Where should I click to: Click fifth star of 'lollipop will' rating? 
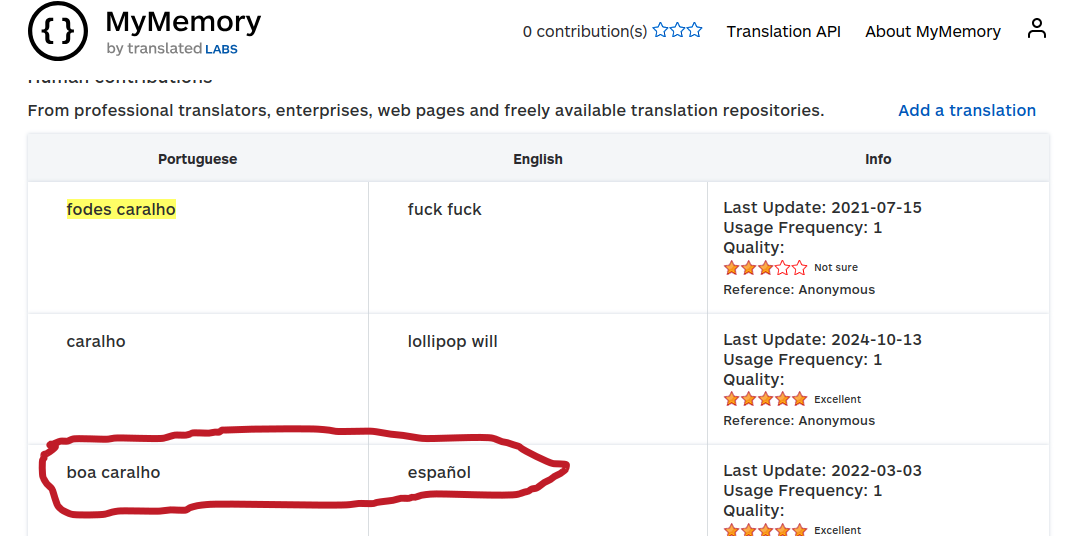tap(799, 399)
